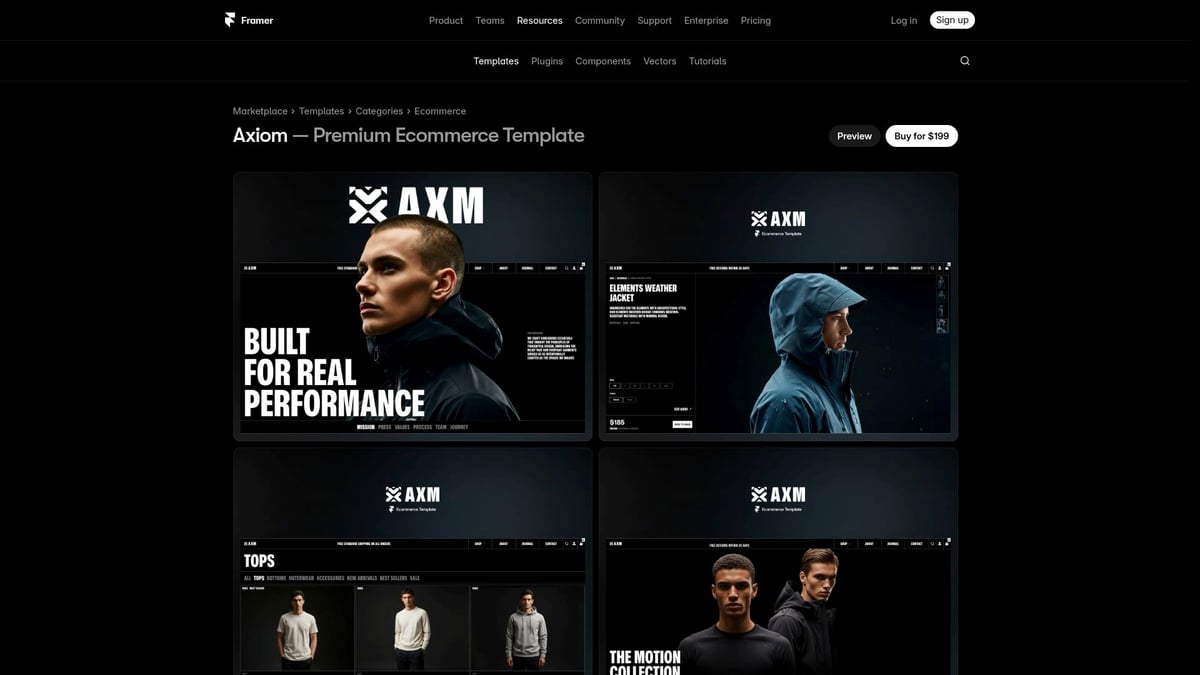Open the Tutorials tab
The width and height of the screenshot is (1200, 675).
pyautogui.click(x=708, y=61)
